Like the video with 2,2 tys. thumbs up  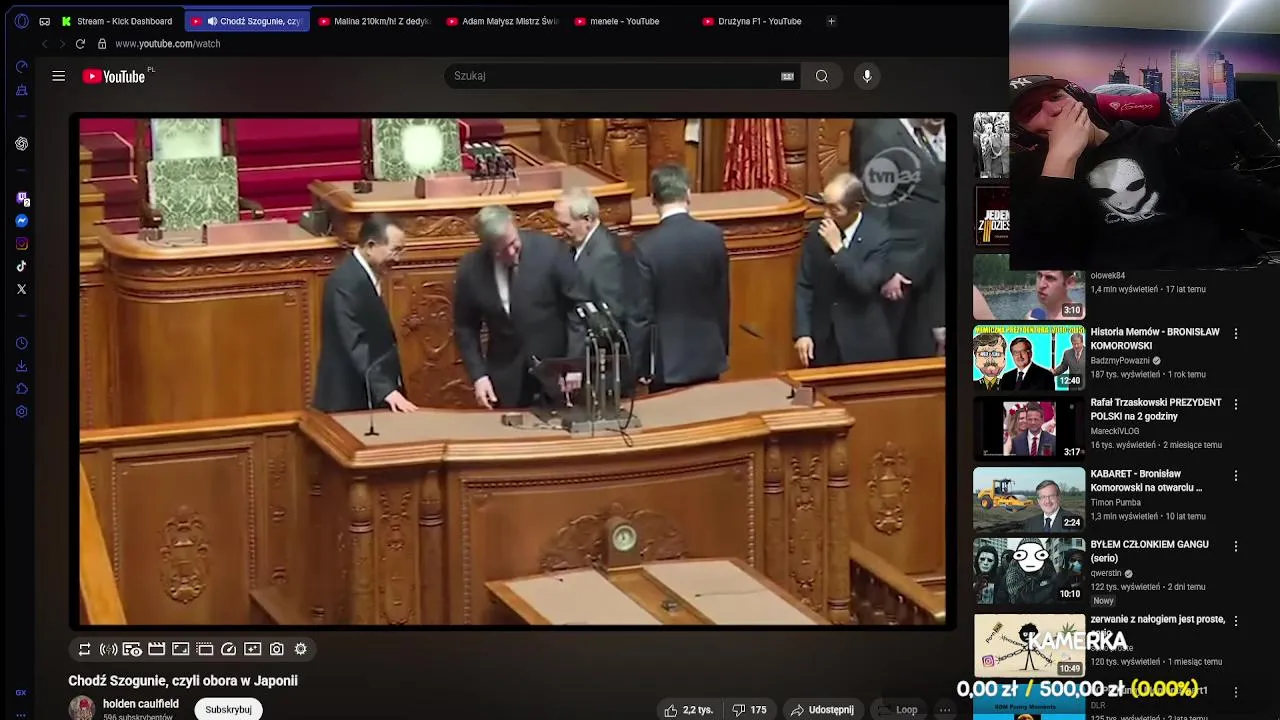(x=689, y=710)
